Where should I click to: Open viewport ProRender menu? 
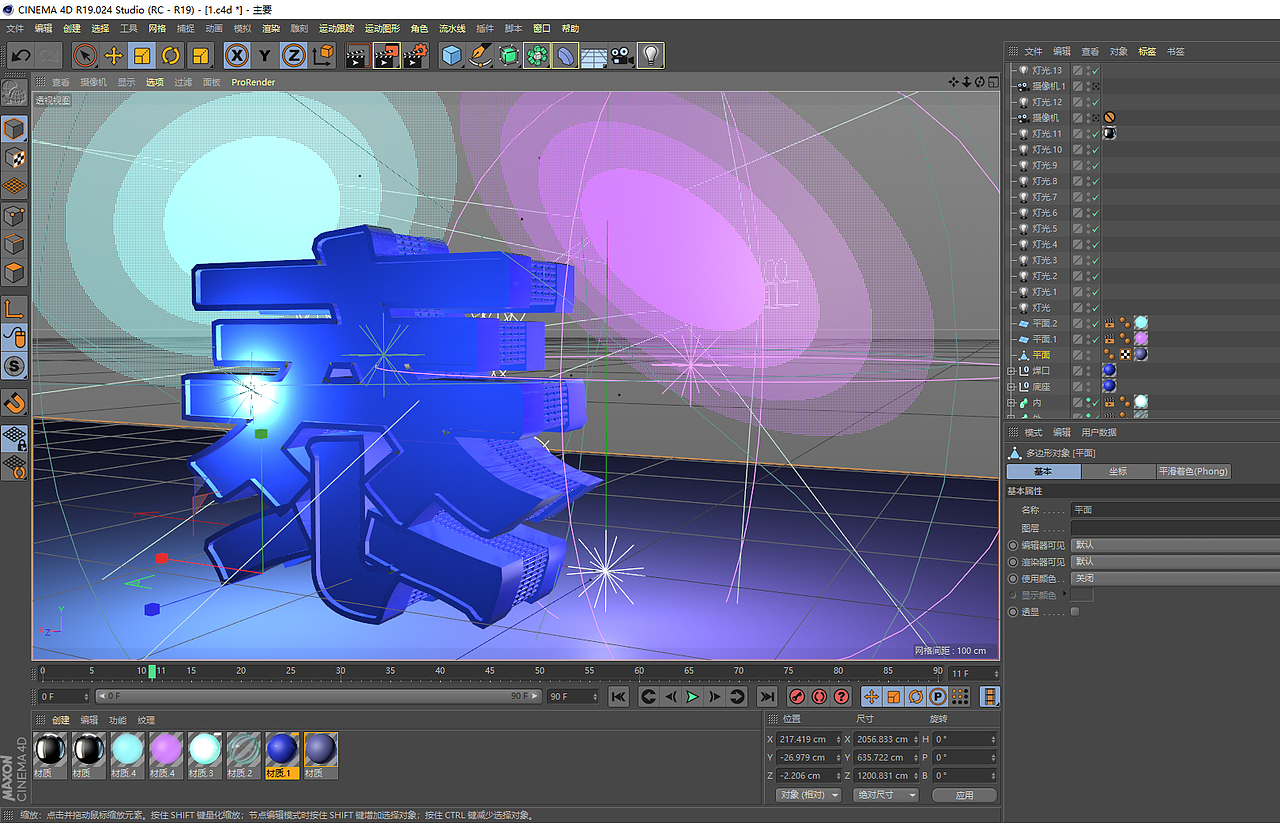(253, 82)
